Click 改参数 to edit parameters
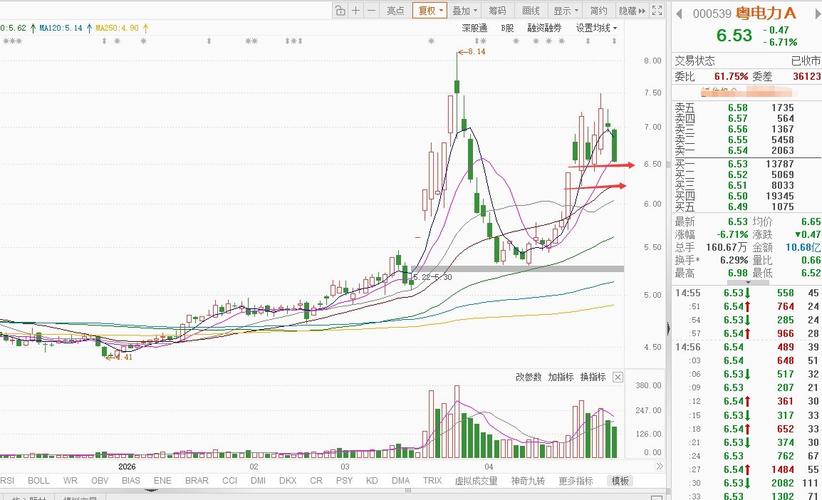Screen dimensions: 822x500 pos(528,377)
